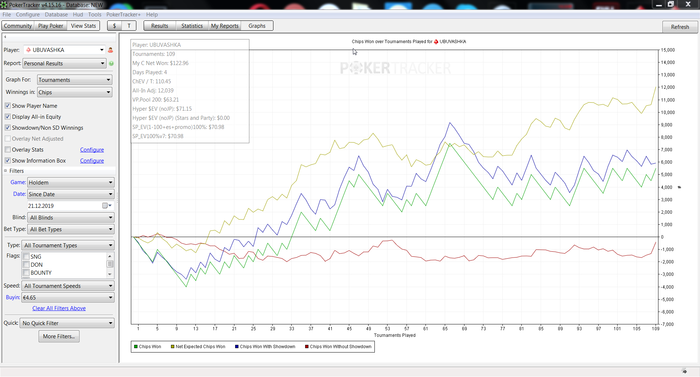Switch to the Statistics tab

pos(192,26)
